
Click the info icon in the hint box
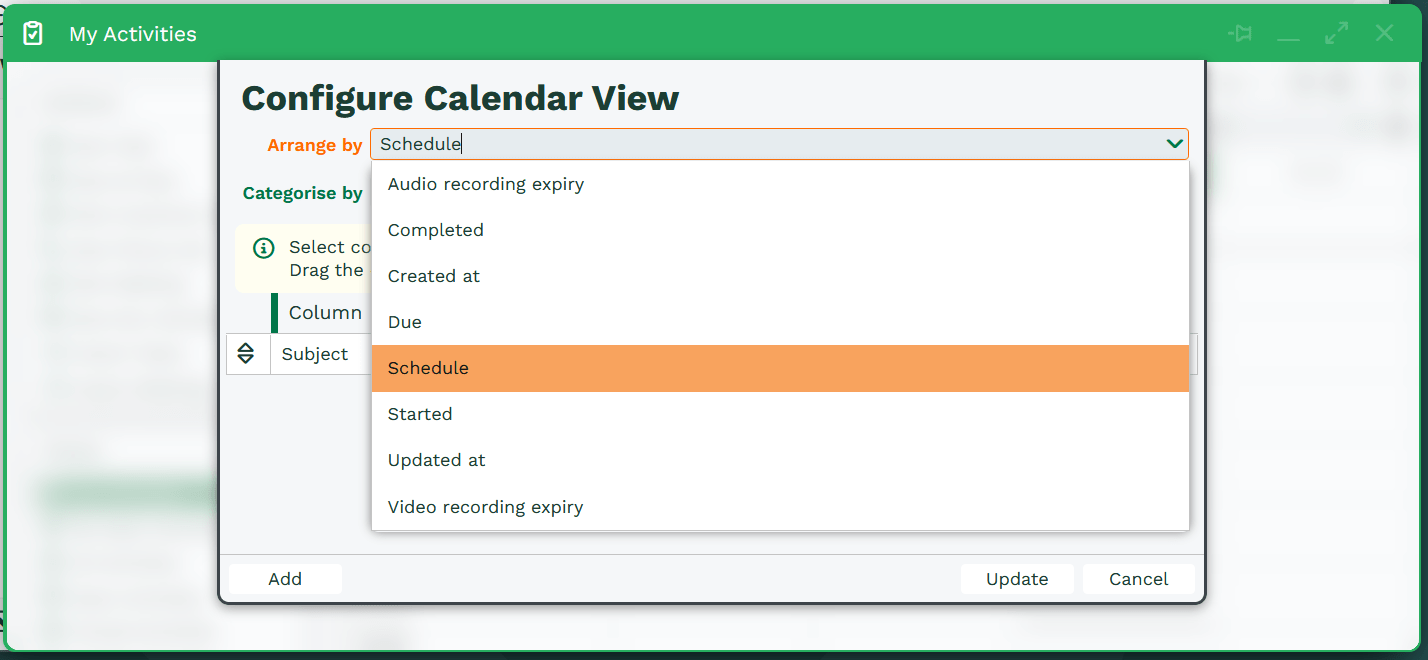pyautogui.click(x=263, y=248)
